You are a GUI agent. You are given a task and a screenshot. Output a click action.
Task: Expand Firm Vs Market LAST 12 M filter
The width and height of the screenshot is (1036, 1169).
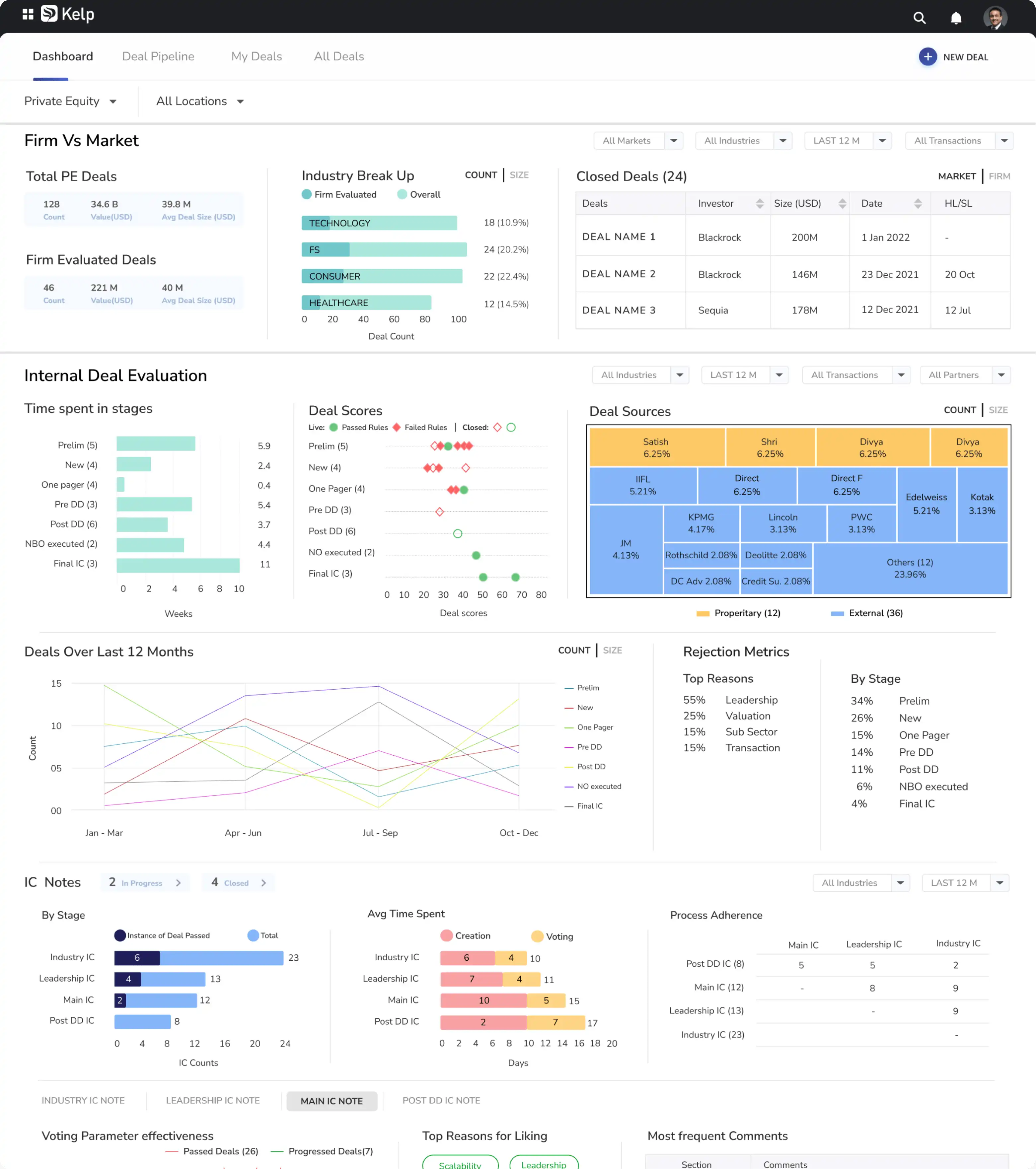click(x=882, y=141)
